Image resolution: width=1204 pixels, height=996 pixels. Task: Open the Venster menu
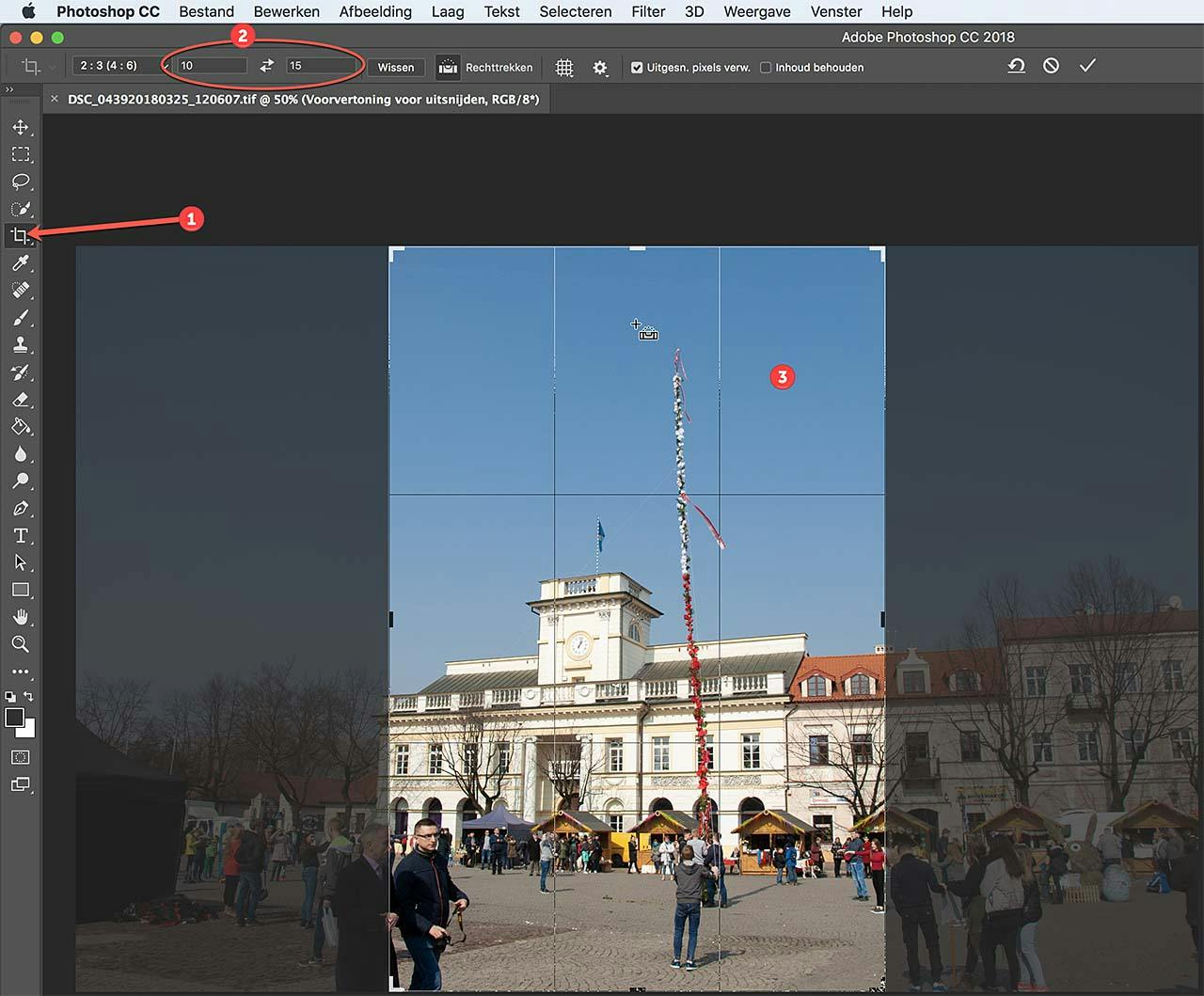click(836, 11)
